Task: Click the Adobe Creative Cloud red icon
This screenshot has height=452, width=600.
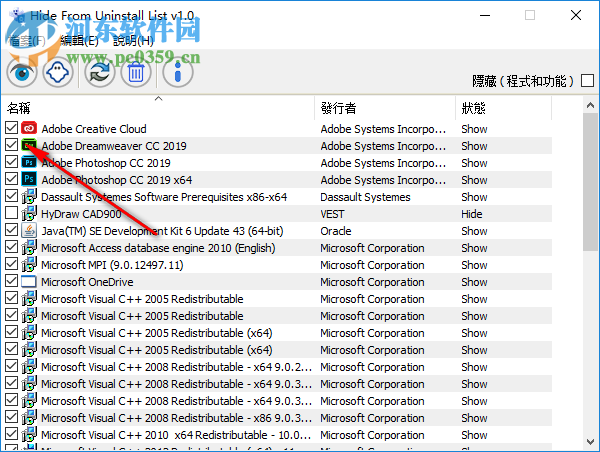Action: tap(29, 128)
